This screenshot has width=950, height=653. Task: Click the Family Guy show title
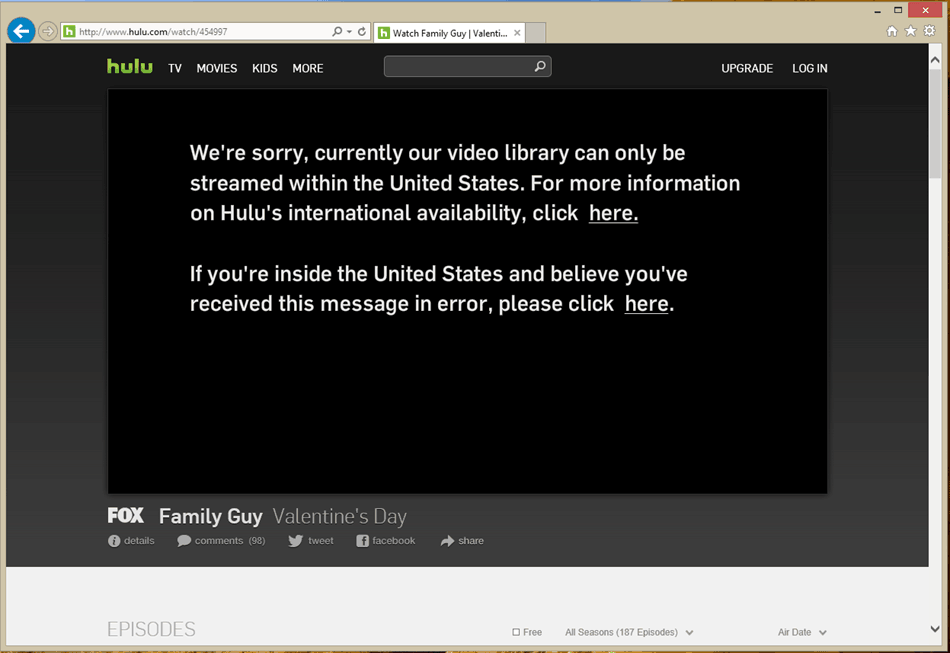click(211, 517)
